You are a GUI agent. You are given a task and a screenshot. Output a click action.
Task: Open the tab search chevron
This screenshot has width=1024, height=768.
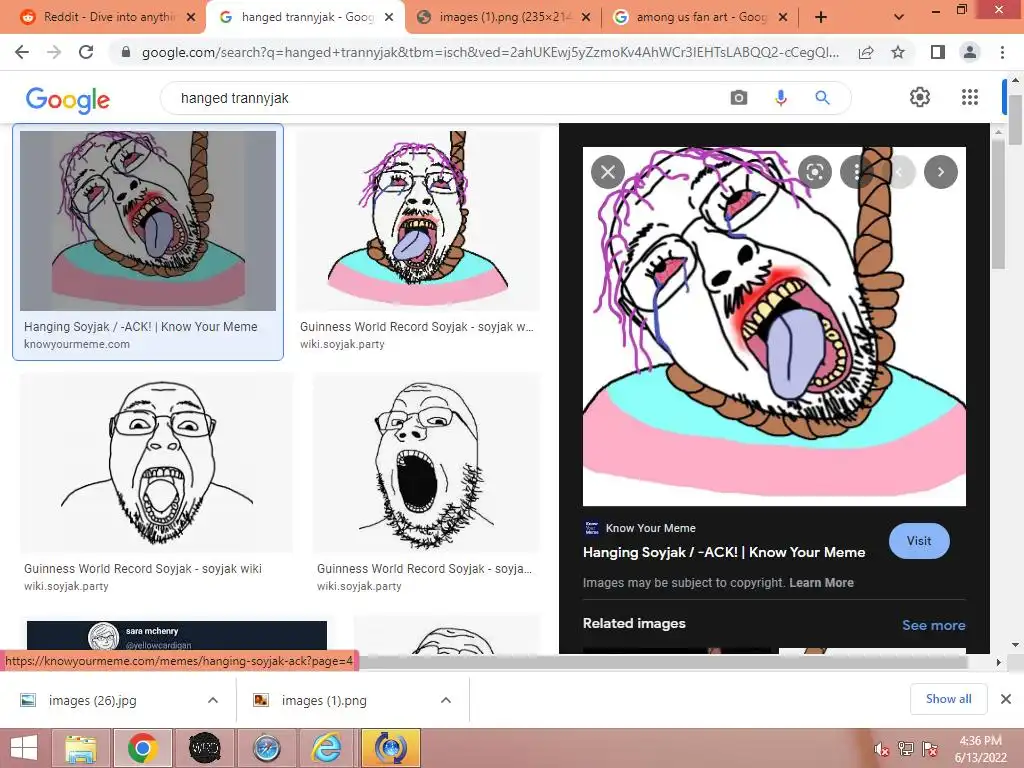click(899, 18)
